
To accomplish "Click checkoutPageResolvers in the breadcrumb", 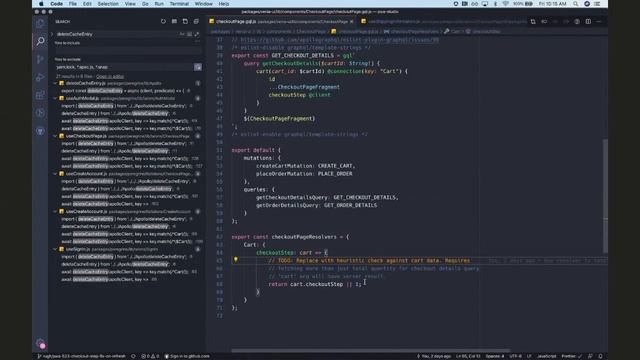I will pyautogui.click(x=411, y=31).
